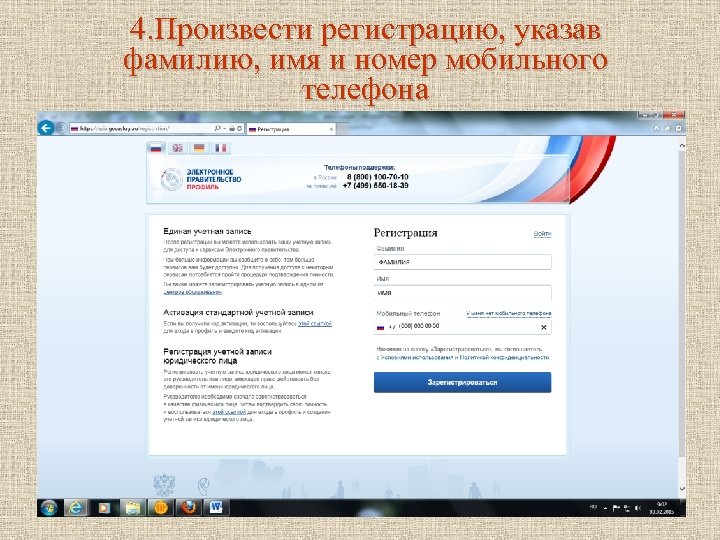720x540 pixels.
Task: Click heading 'Активация стандартной учетной записи'
Action: [238, 312]
